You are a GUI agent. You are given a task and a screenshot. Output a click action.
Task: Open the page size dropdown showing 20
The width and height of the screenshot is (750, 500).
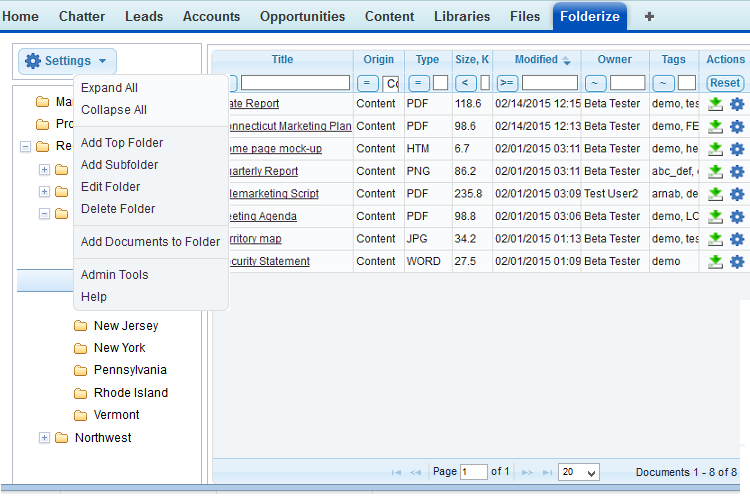click(x=578, y=472)
